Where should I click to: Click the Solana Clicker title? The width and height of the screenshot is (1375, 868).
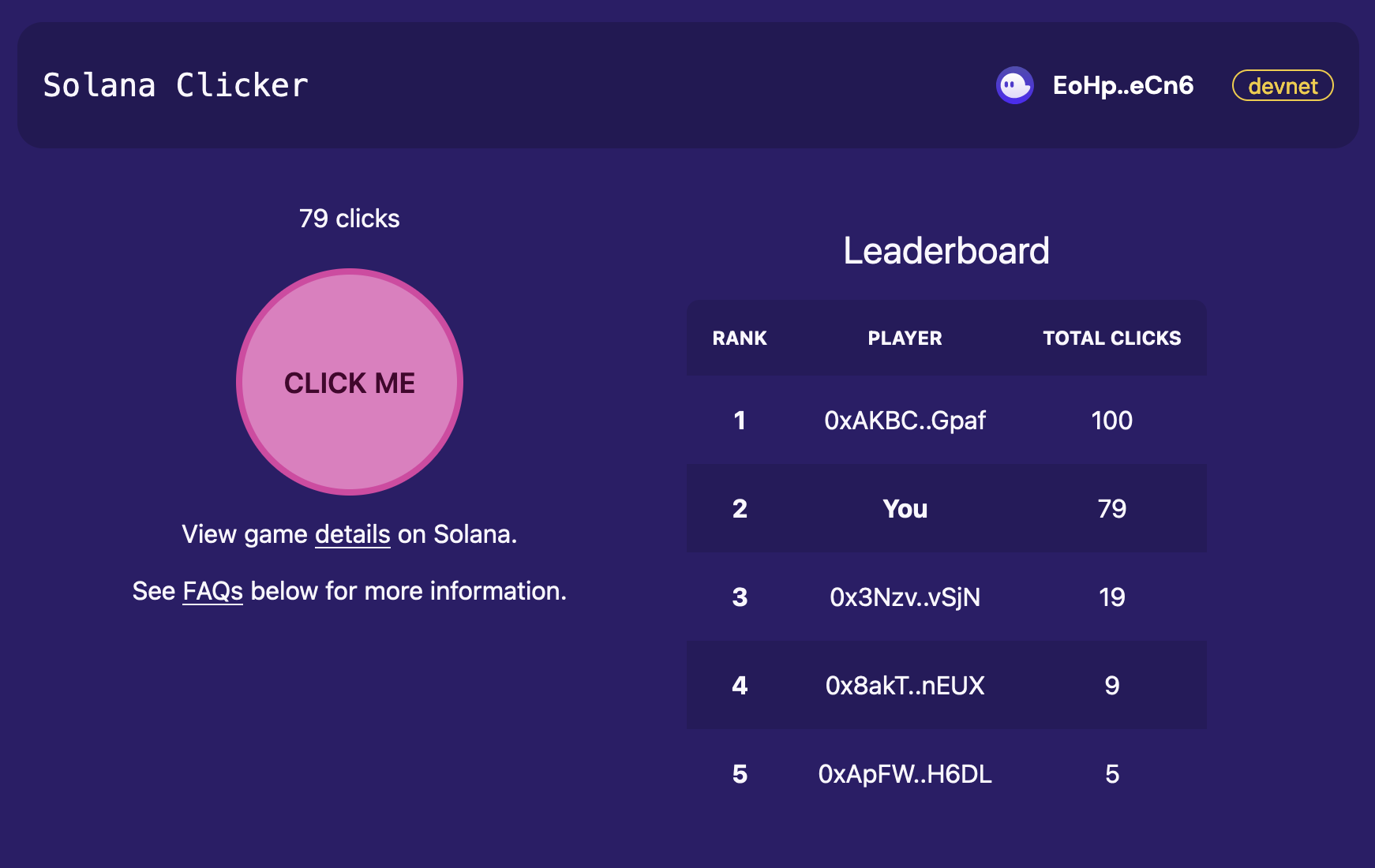point(175,85)
